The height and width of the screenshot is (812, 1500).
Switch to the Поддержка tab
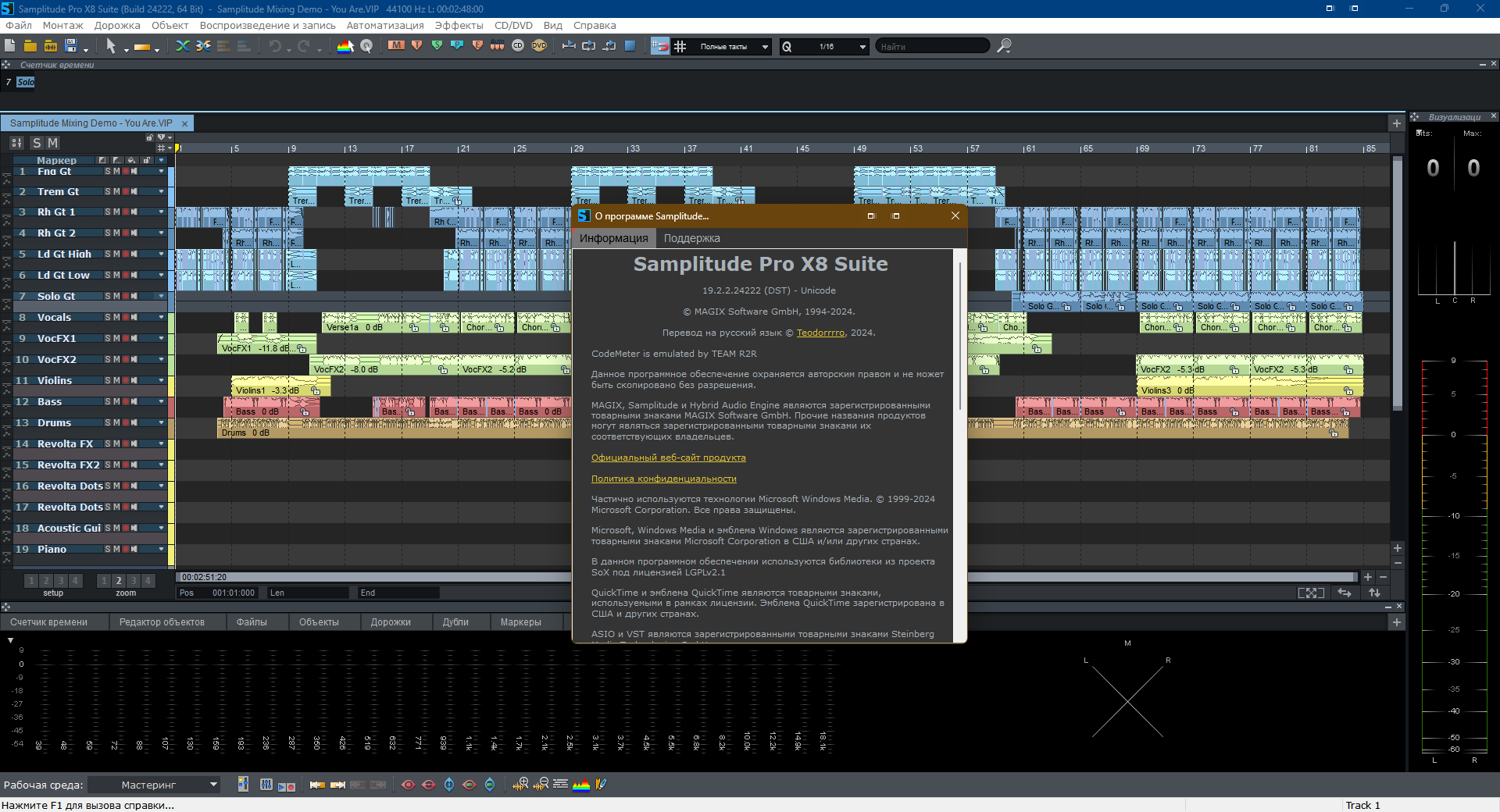[691, 238]
